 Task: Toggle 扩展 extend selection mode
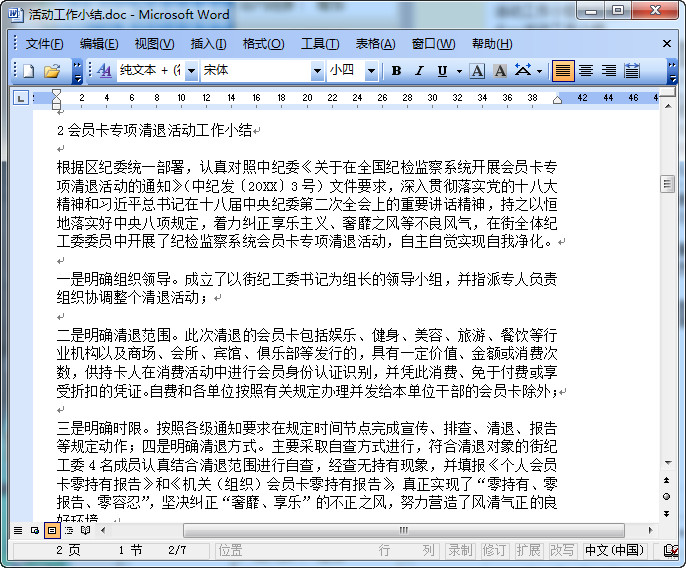coord(528,550)
